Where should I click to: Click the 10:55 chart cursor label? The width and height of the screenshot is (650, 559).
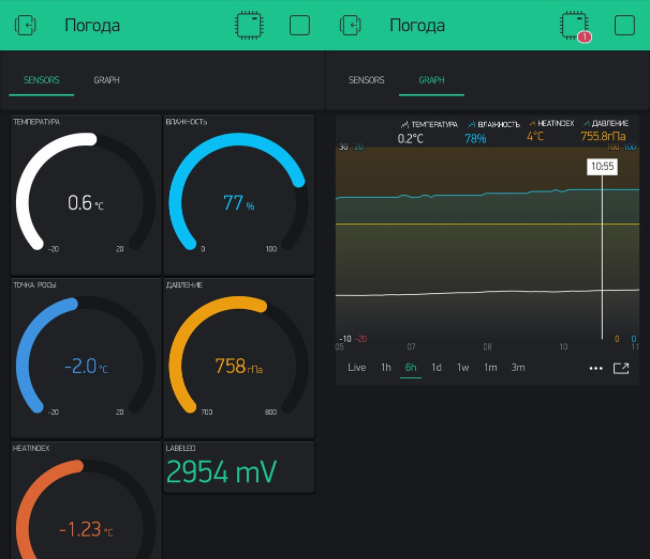coord(602,167)
